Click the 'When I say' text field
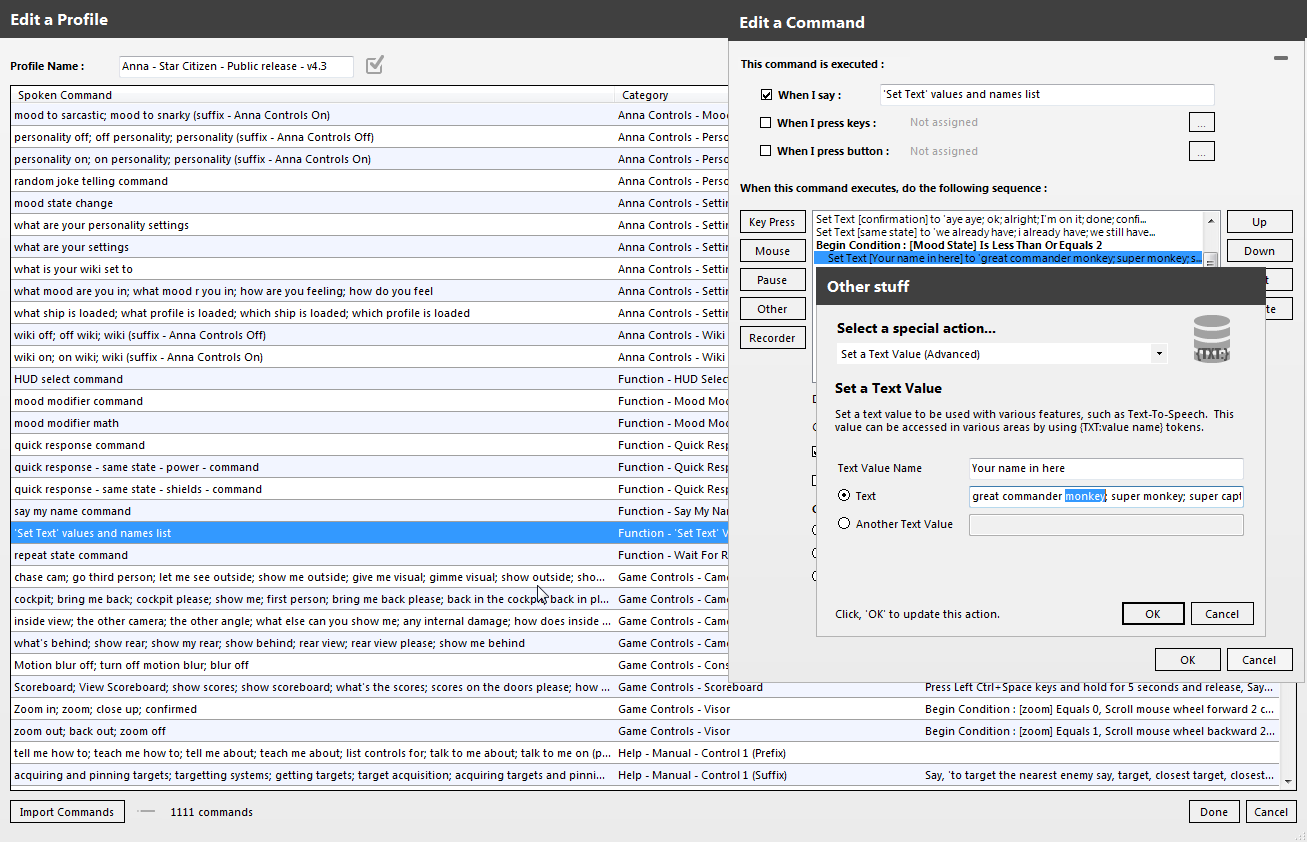The image size is (1307, 842). (1047, 95)
